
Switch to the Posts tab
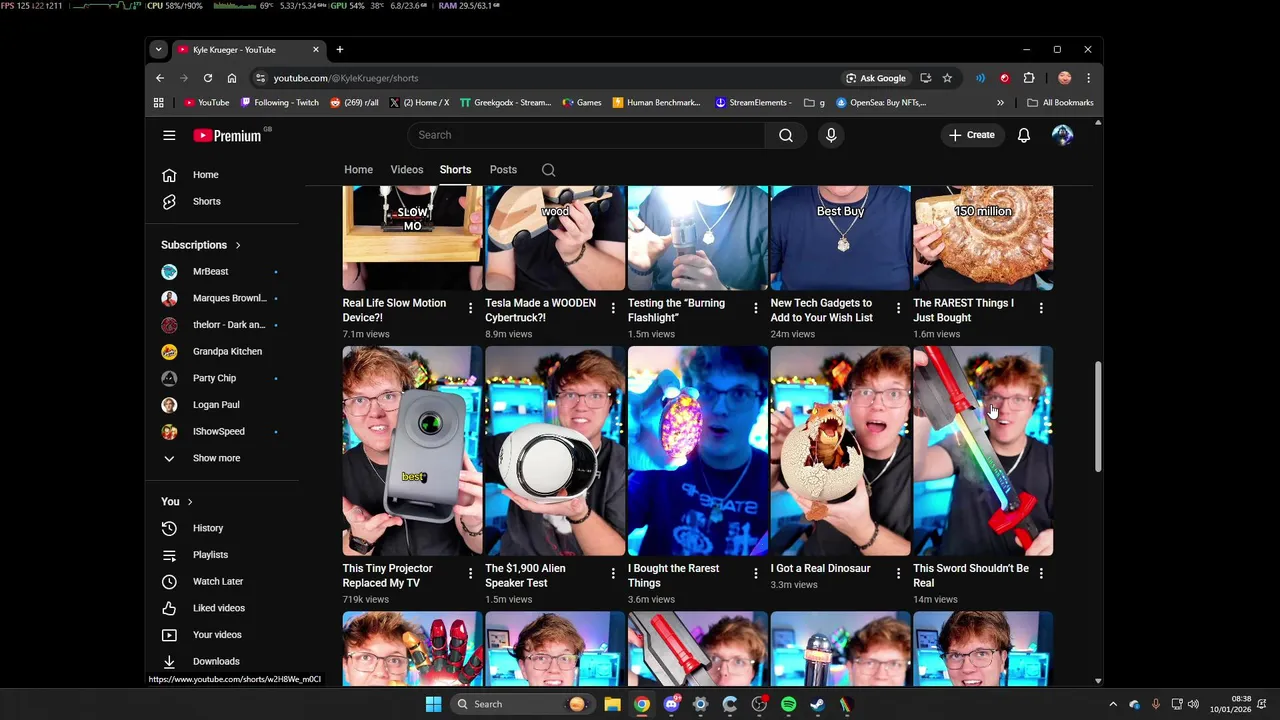click(503, 170)
